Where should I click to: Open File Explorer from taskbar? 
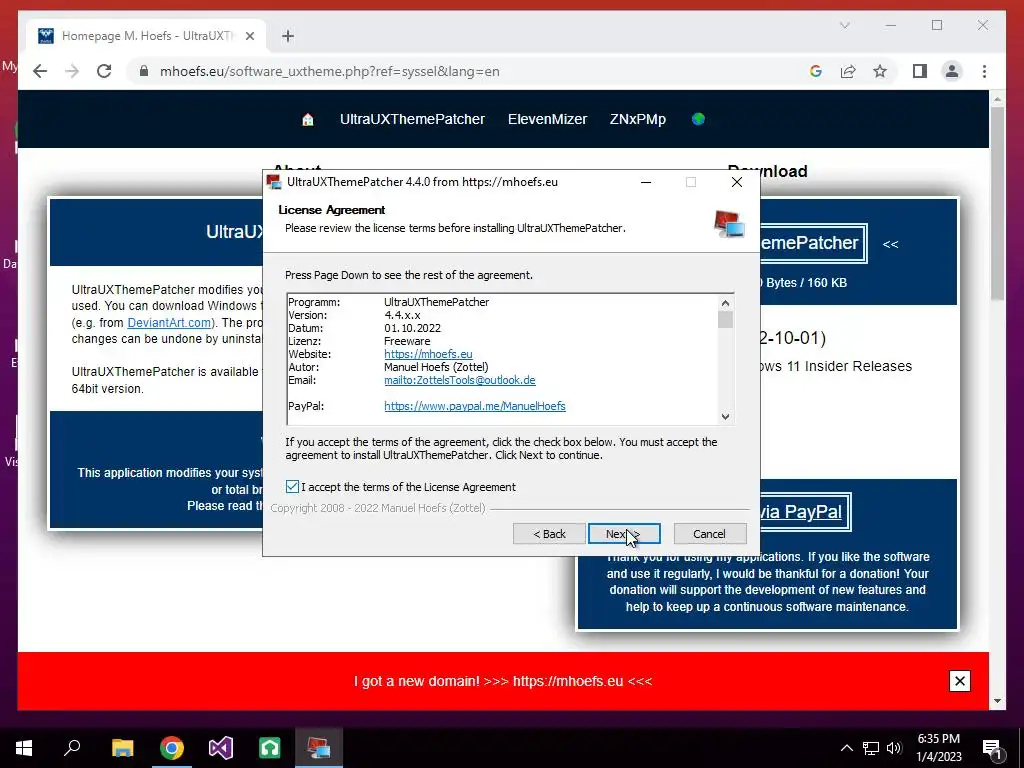tap(122, 748)
